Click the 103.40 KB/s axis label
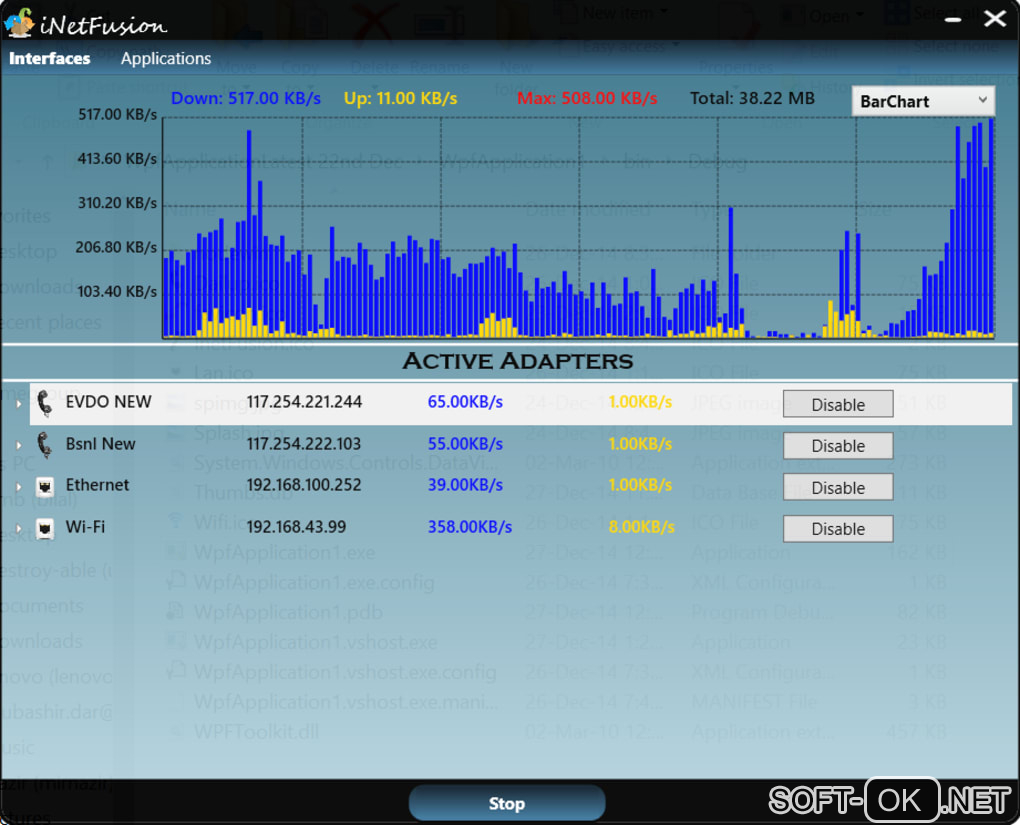Image resolution: width=1020 pixels, height=825 pixels. tap(117, 291)
